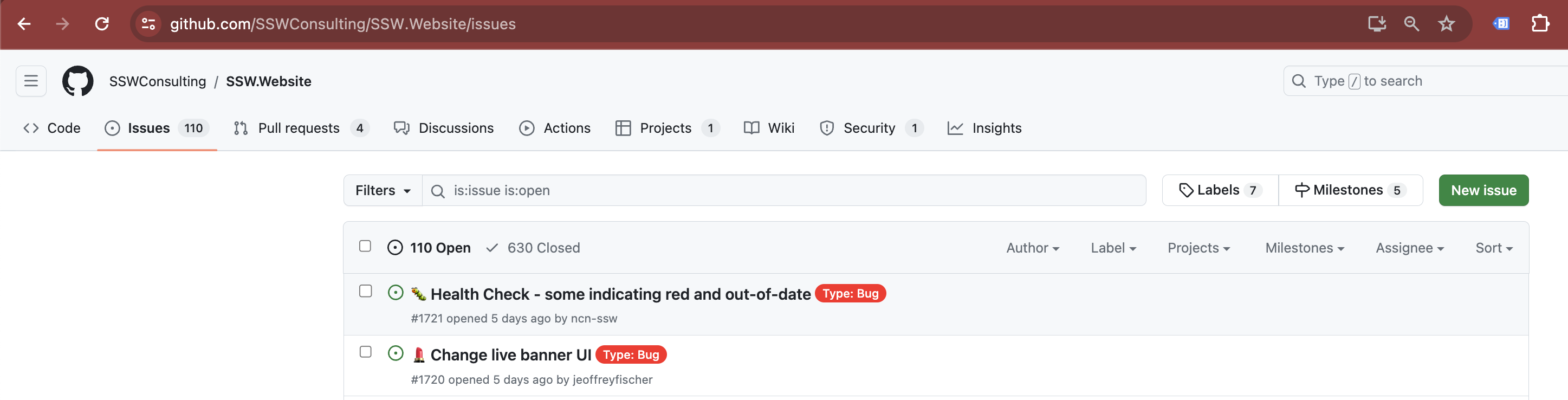Expand the Filters dropdown

pyautogui.click(x=383, y=191)
